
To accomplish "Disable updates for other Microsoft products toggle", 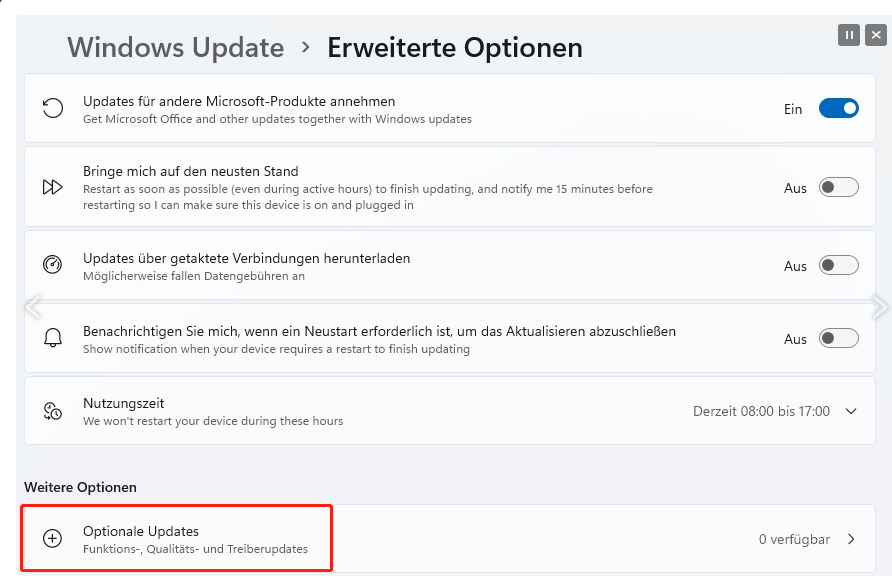I will 838,109.
